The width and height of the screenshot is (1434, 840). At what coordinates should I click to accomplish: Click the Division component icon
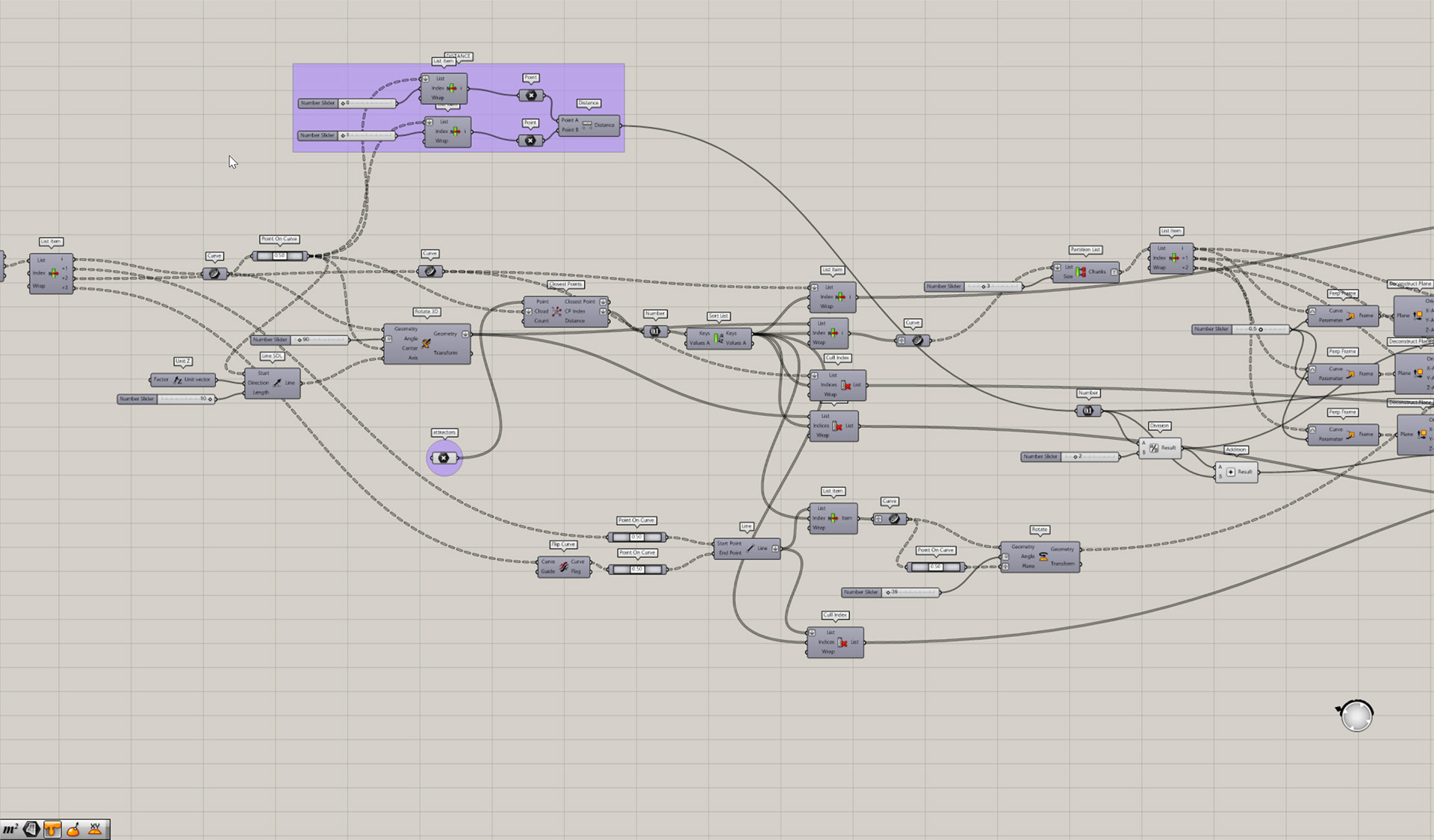coord(1154,448)
